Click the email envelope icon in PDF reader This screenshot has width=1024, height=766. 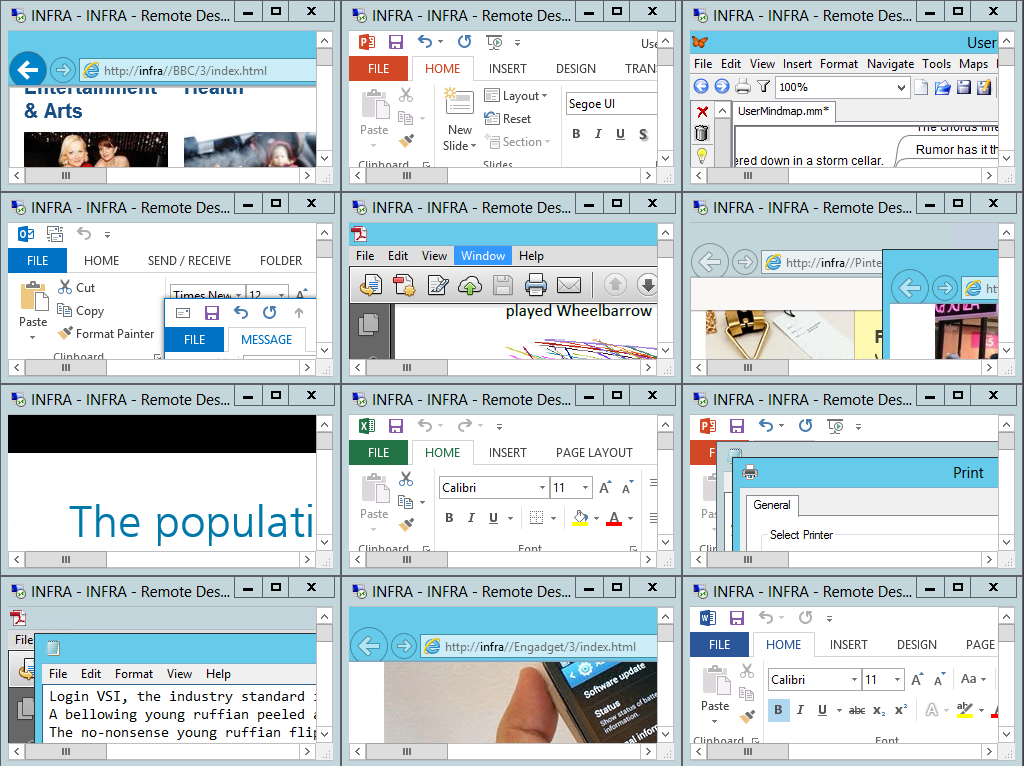pos(569,285)
